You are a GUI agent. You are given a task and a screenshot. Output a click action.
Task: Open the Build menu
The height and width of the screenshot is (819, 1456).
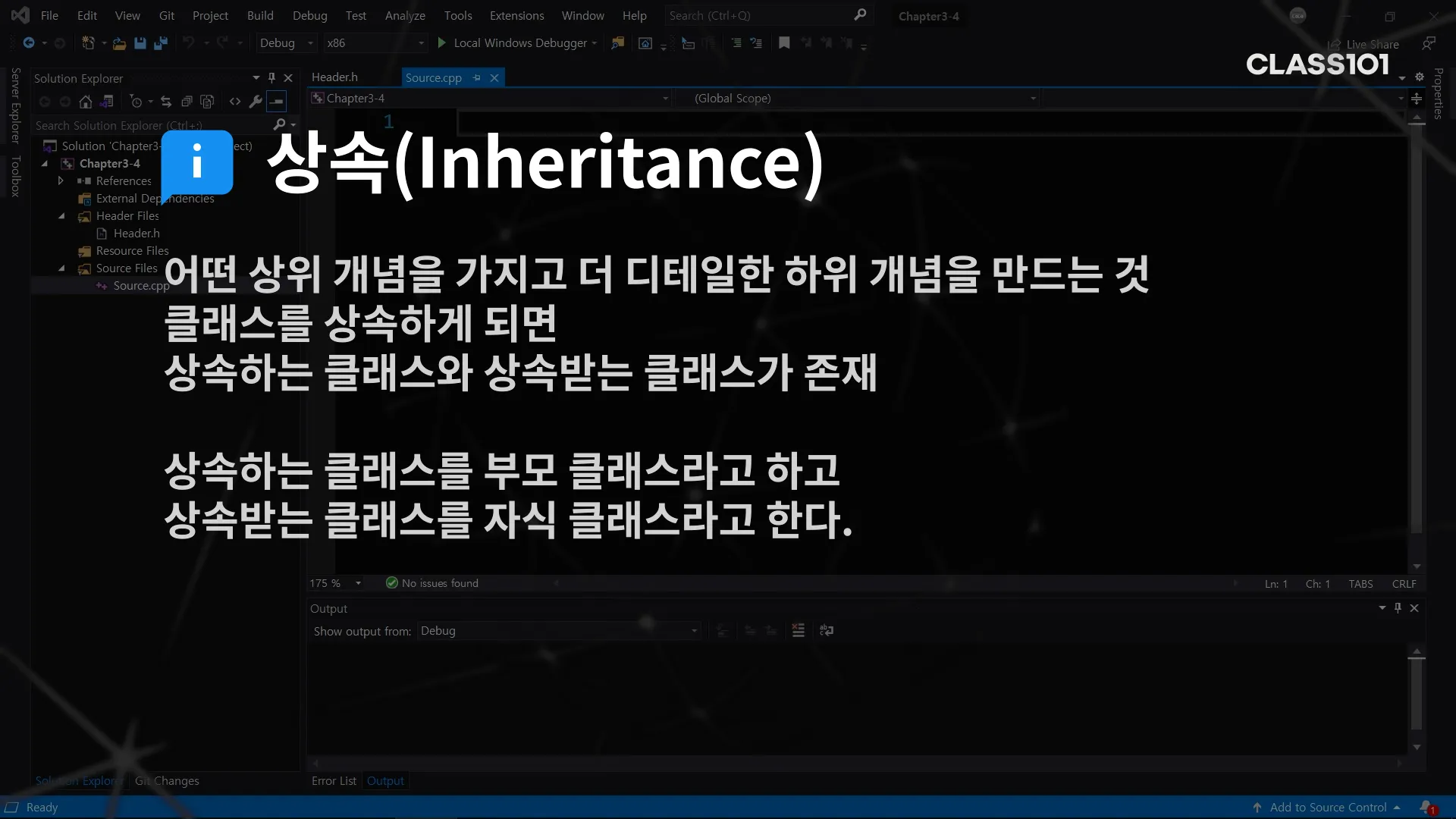coord(260,15)
